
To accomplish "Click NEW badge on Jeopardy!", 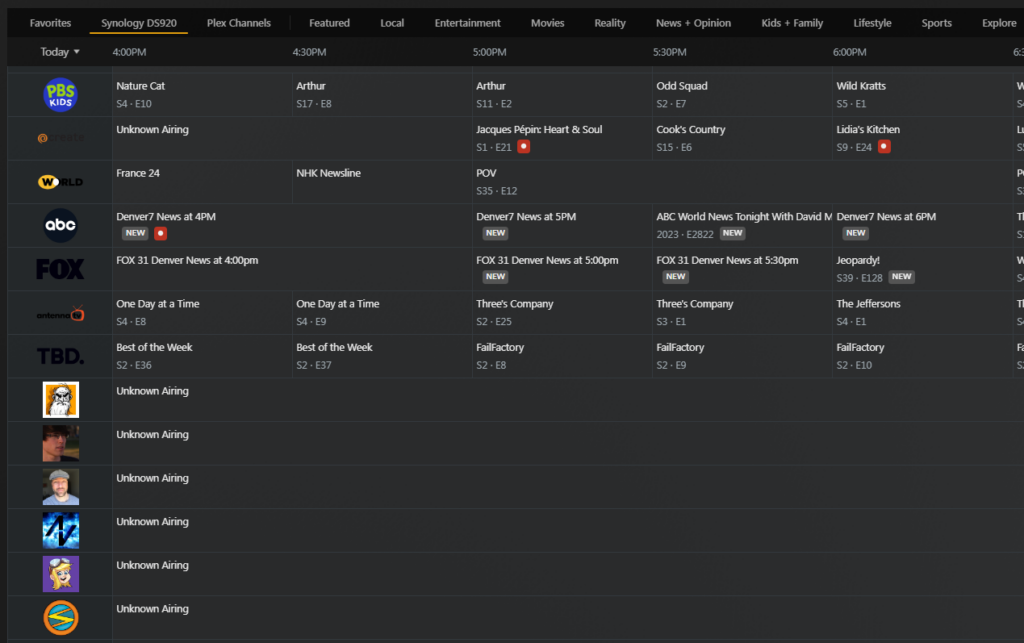I will pos(902,277).
